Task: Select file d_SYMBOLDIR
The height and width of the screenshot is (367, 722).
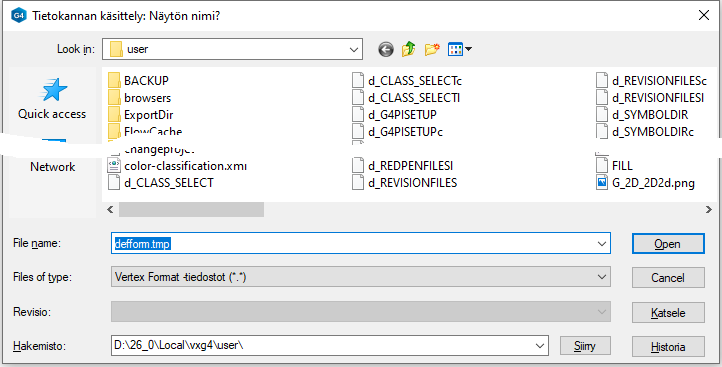Action: (642, 115)
